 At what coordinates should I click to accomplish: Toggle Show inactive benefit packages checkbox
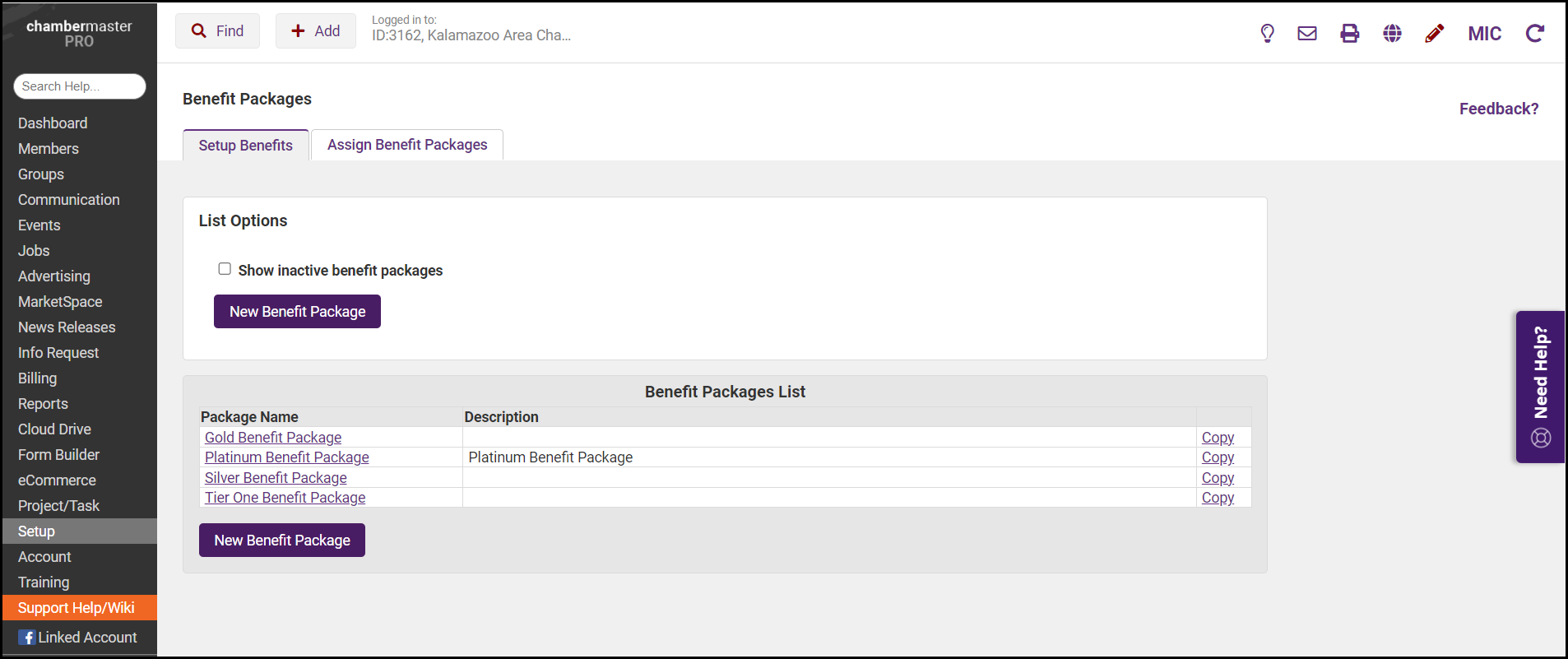pos(225,269)
